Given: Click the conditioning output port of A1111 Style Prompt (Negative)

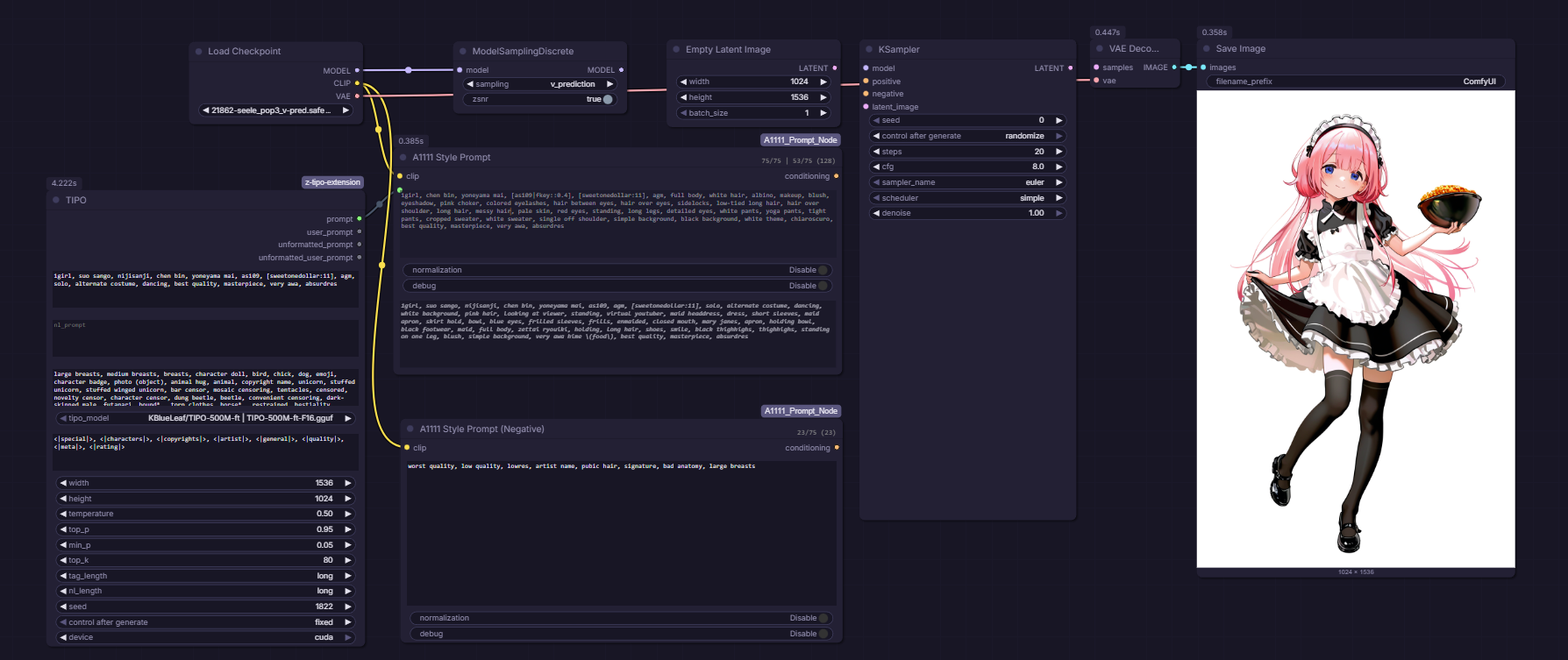Looking at the screenshot, I should pyautogui.click(x=837, y=448).
